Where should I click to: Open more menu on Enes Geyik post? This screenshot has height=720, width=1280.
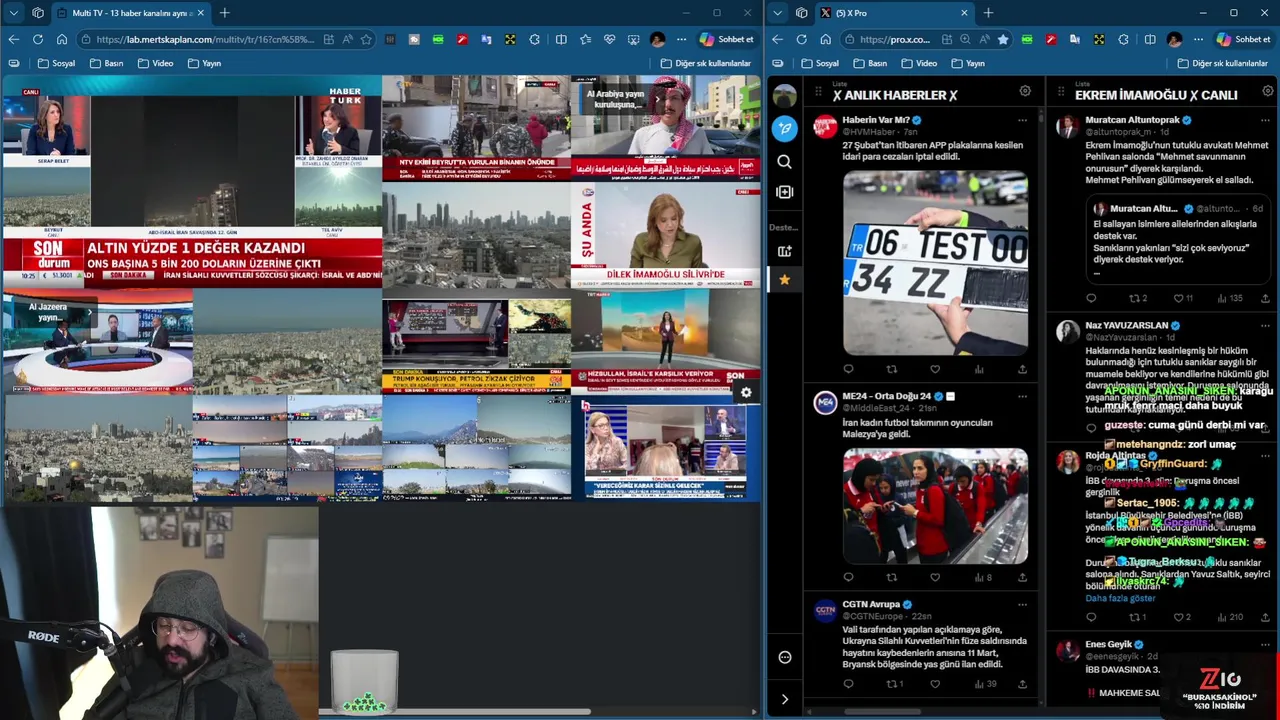click(1265, 645)
